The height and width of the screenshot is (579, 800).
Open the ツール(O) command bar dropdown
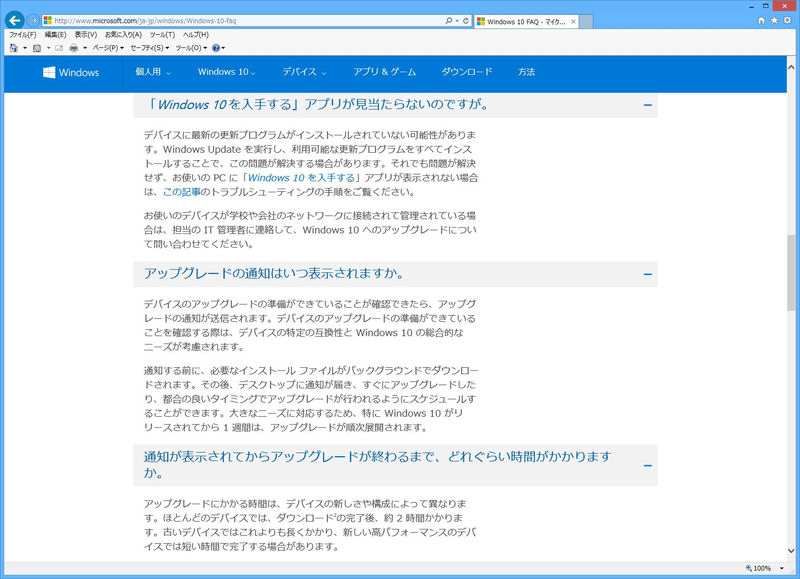click(x=191, y=48)
